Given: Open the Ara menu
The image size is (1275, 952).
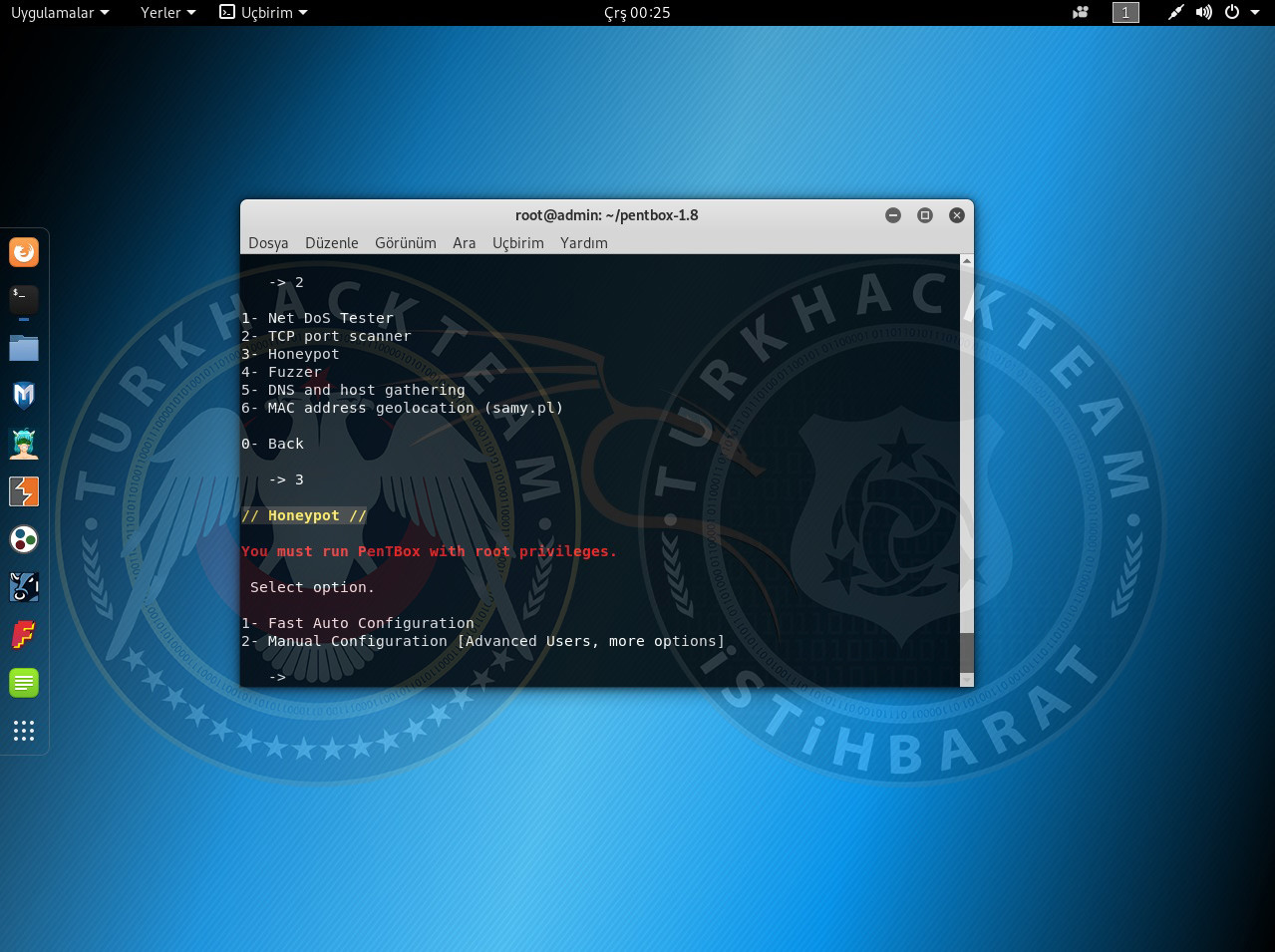Looking at the screenshot, I should point(465,243).
